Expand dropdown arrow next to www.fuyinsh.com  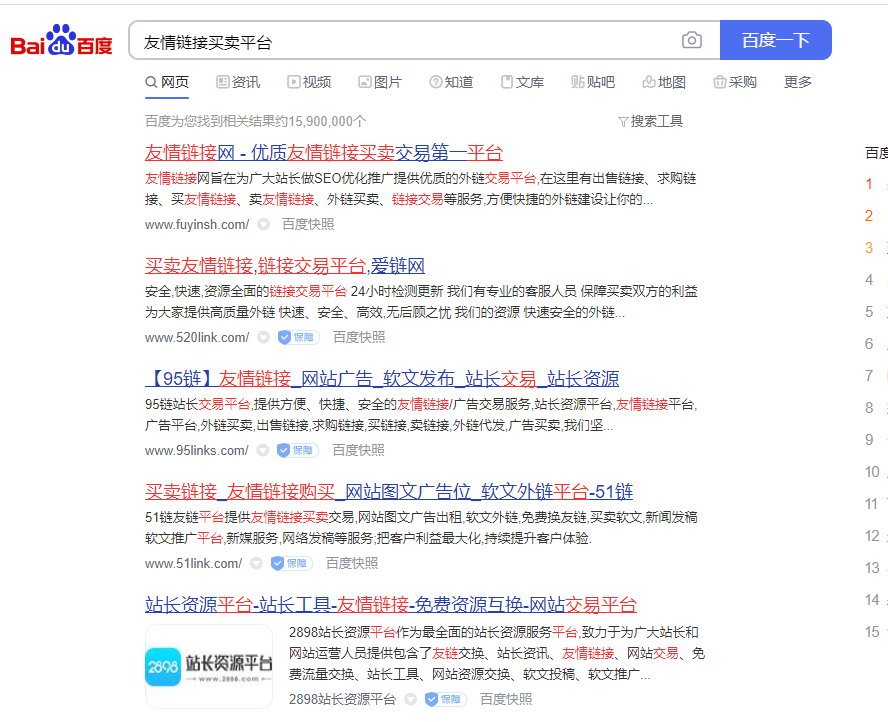pyautogui.click(x=263, y=225)
